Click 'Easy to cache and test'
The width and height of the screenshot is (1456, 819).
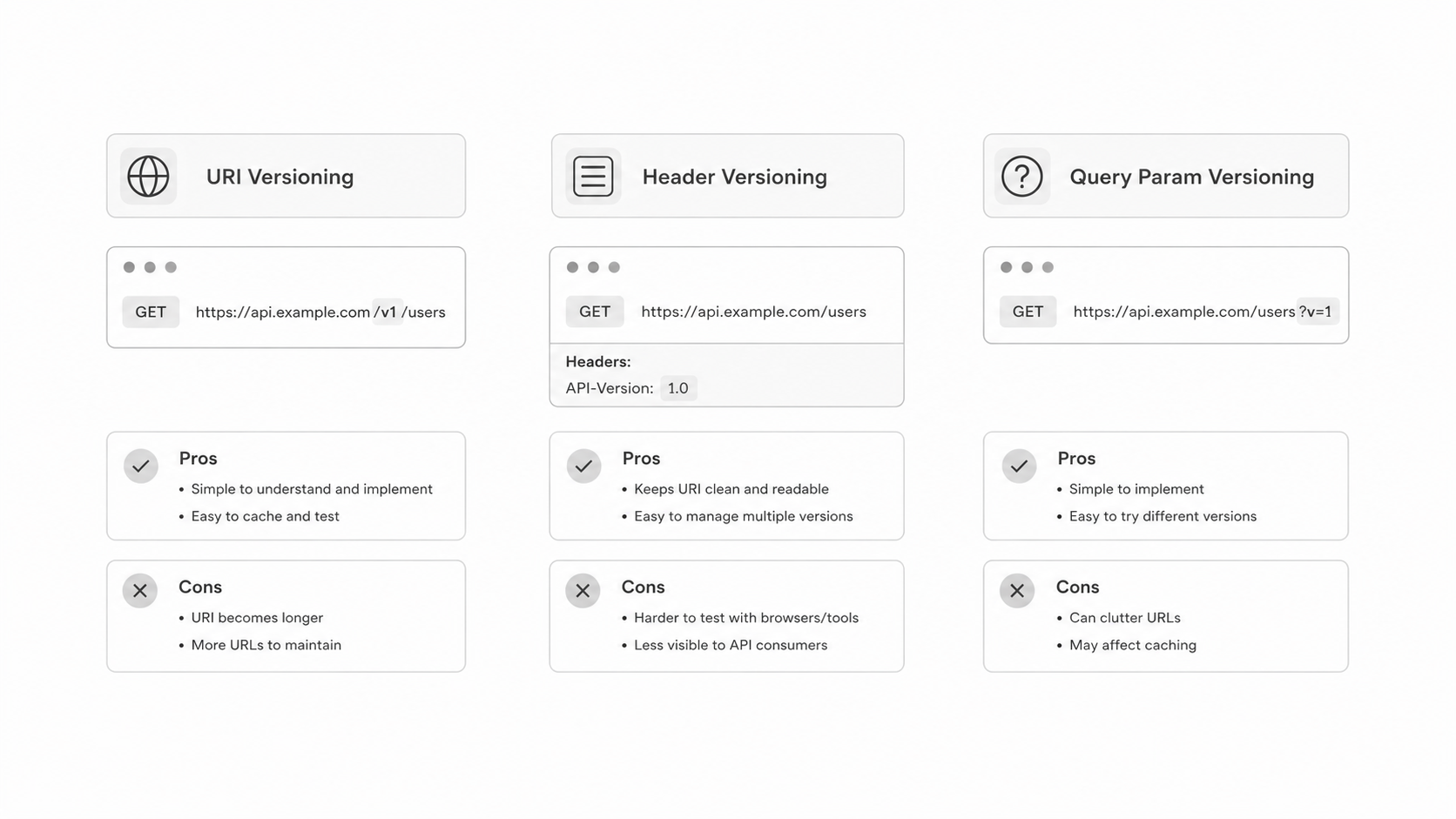click(x=265, y=516)
